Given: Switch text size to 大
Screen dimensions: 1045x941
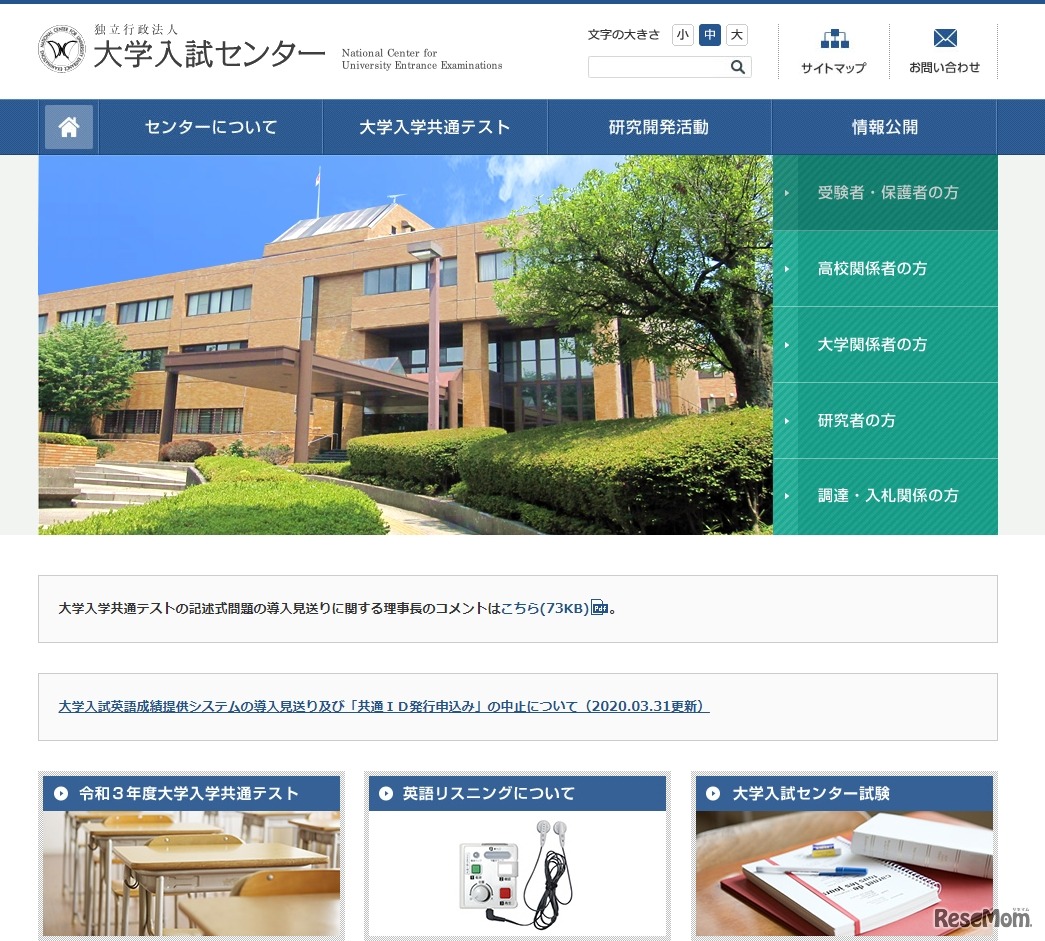Looking at the screenshot, I should click(x=736, y=34).
